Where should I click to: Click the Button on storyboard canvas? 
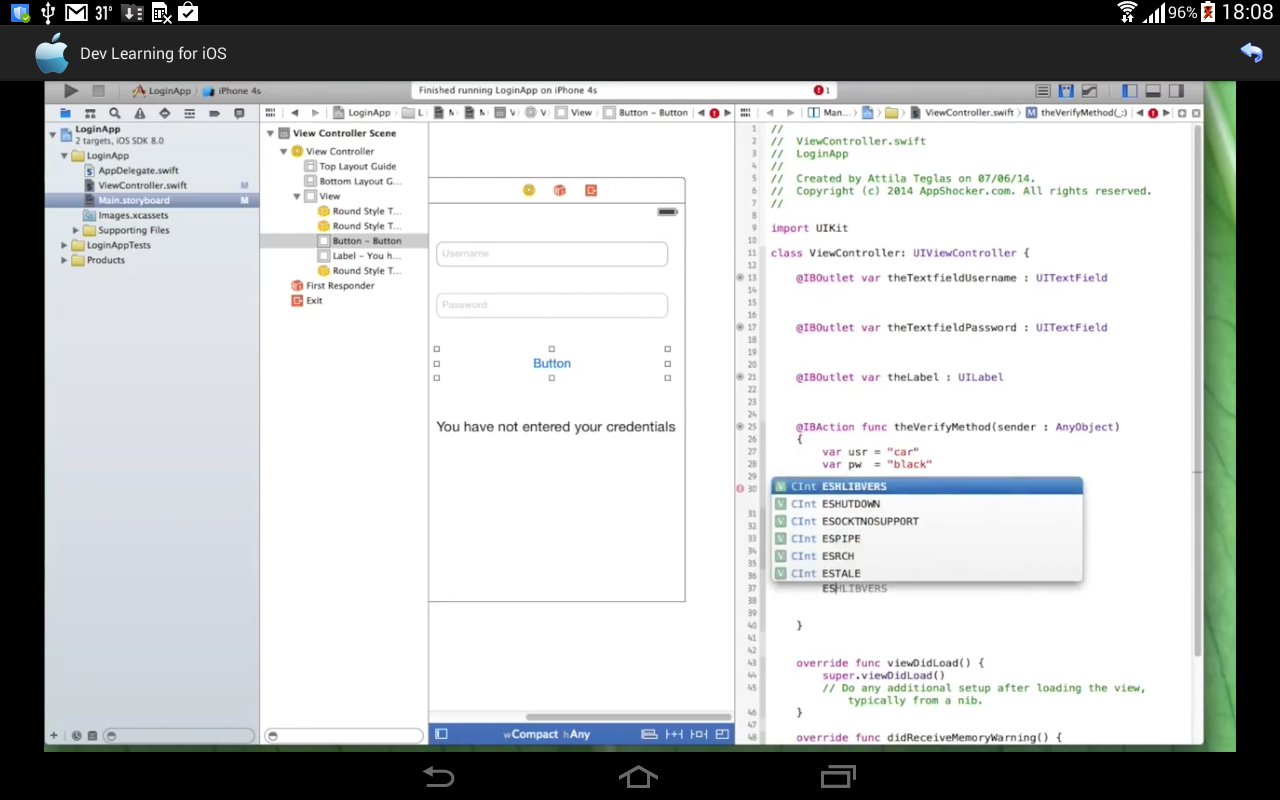click(552, 364)
